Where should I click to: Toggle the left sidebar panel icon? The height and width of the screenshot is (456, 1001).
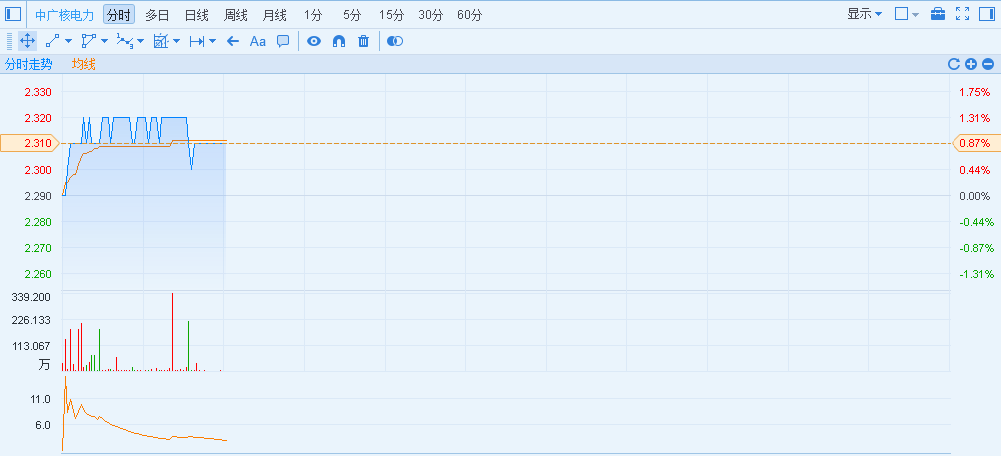(13, 13)
